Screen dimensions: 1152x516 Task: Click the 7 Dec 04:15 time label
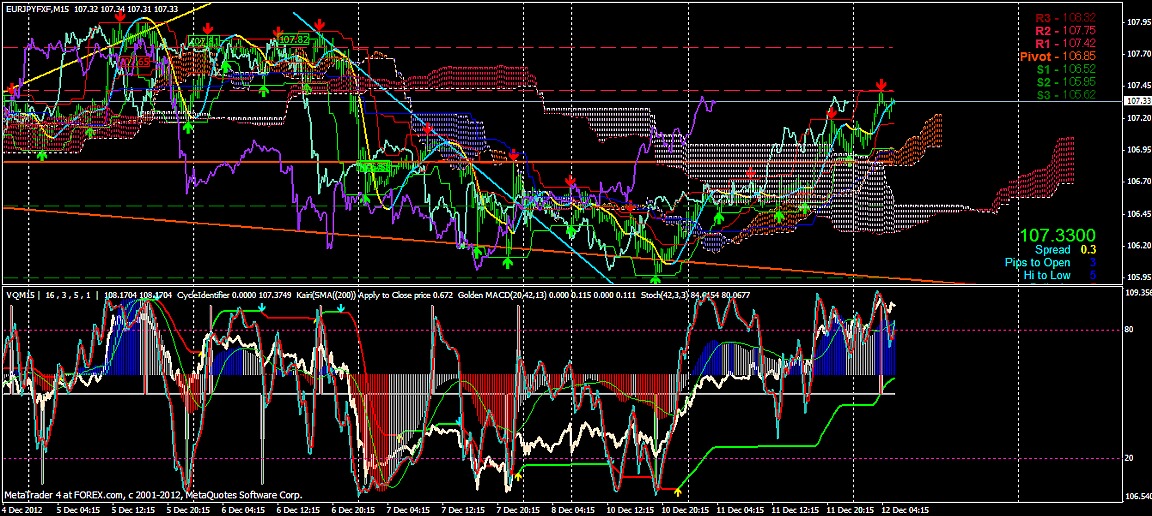tap(410, 509)
